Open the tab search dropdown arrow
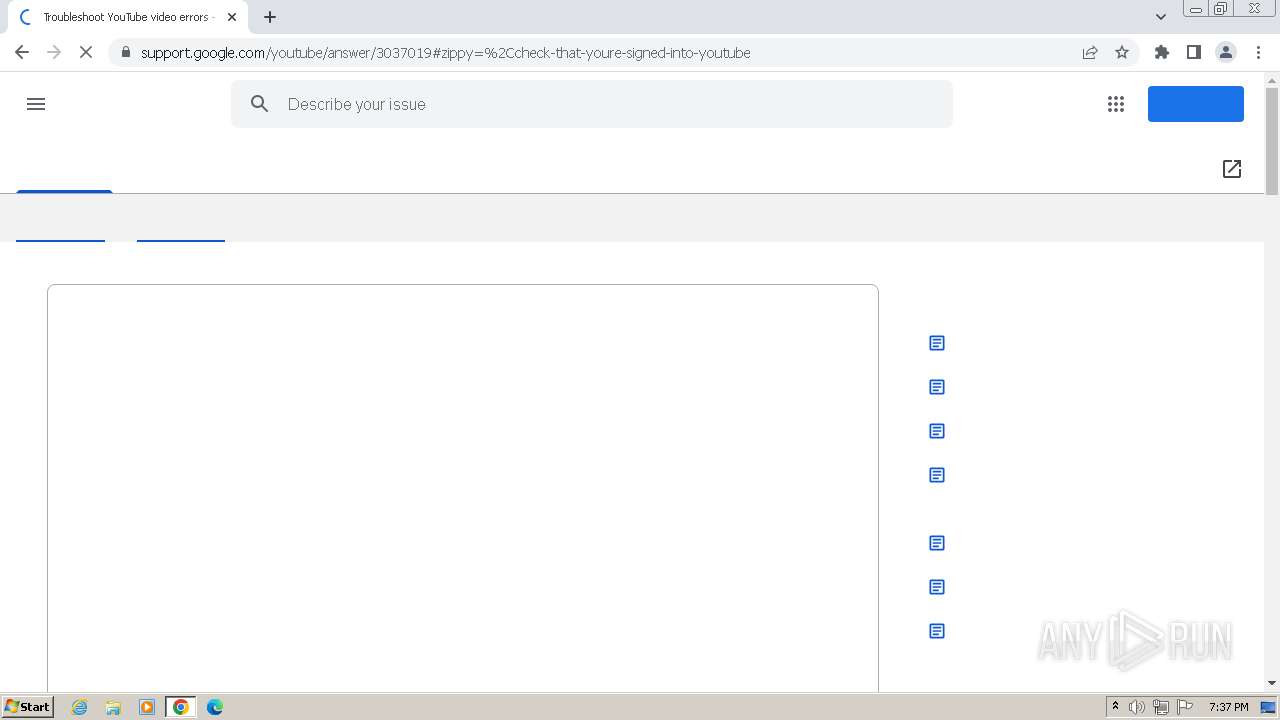 click(x=1161, y=17)
